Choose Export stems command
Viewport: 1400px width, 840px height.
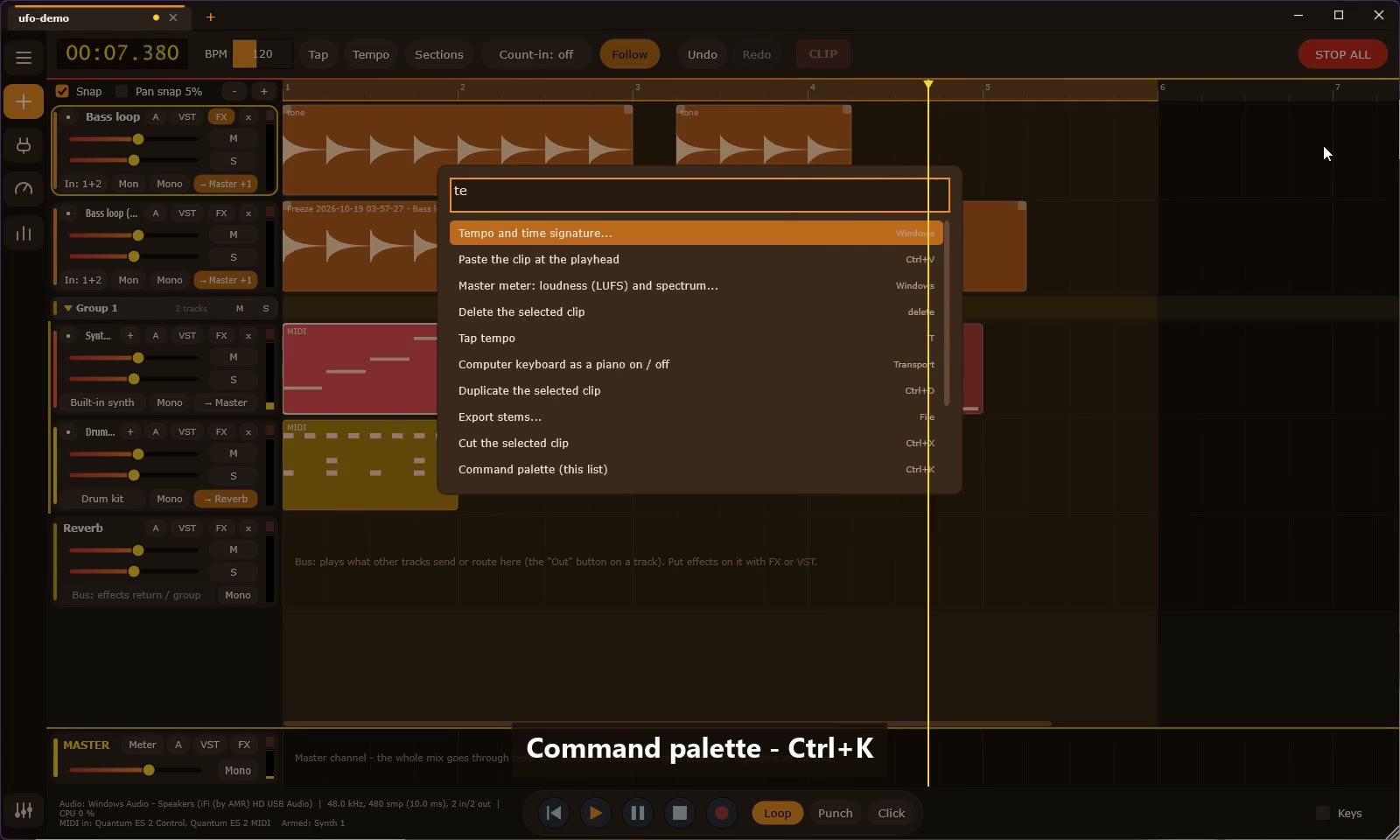(696, 416)
